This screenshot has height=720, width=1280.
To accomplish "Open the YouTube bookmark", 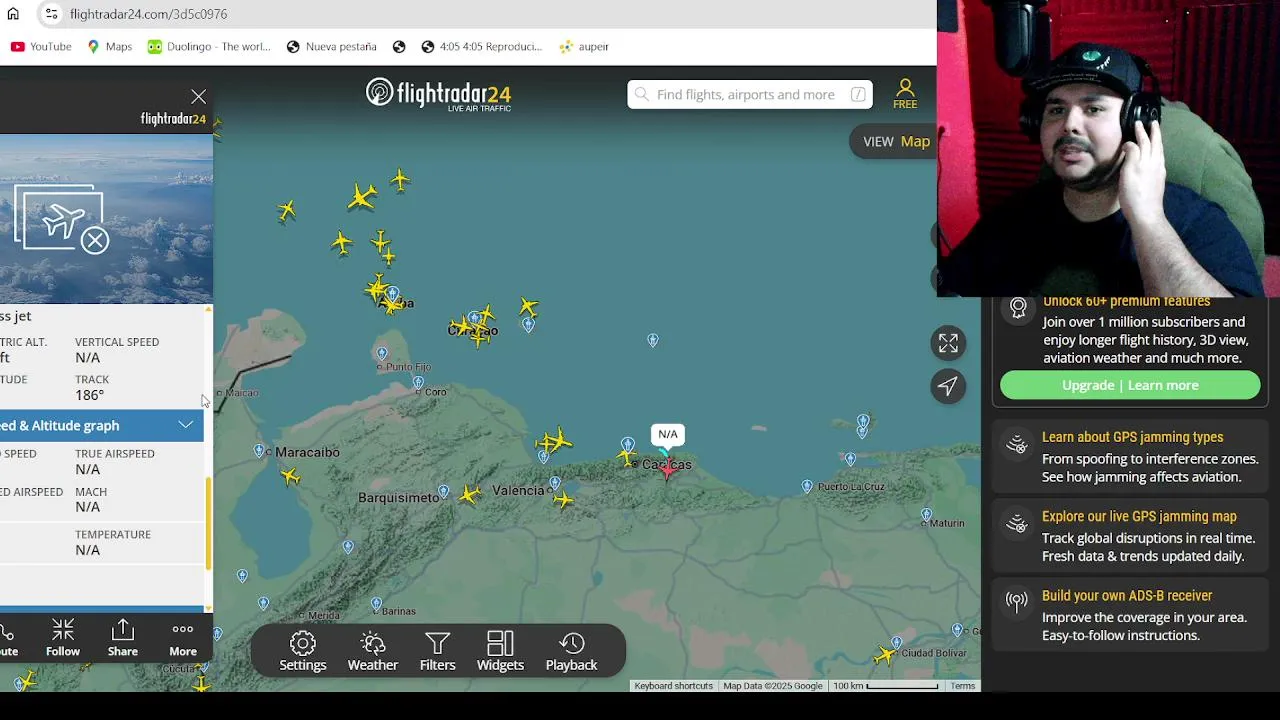I will (41, 46).
